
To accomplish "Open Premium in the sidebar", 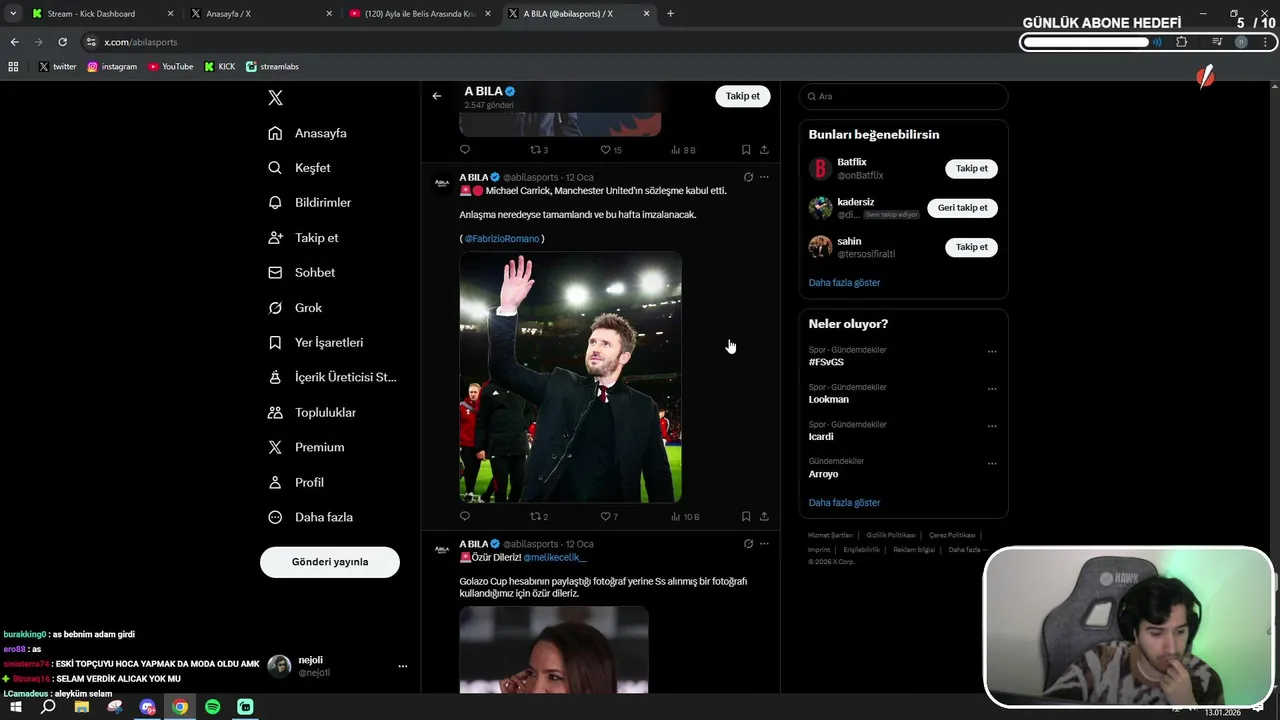I will (306, 448).
